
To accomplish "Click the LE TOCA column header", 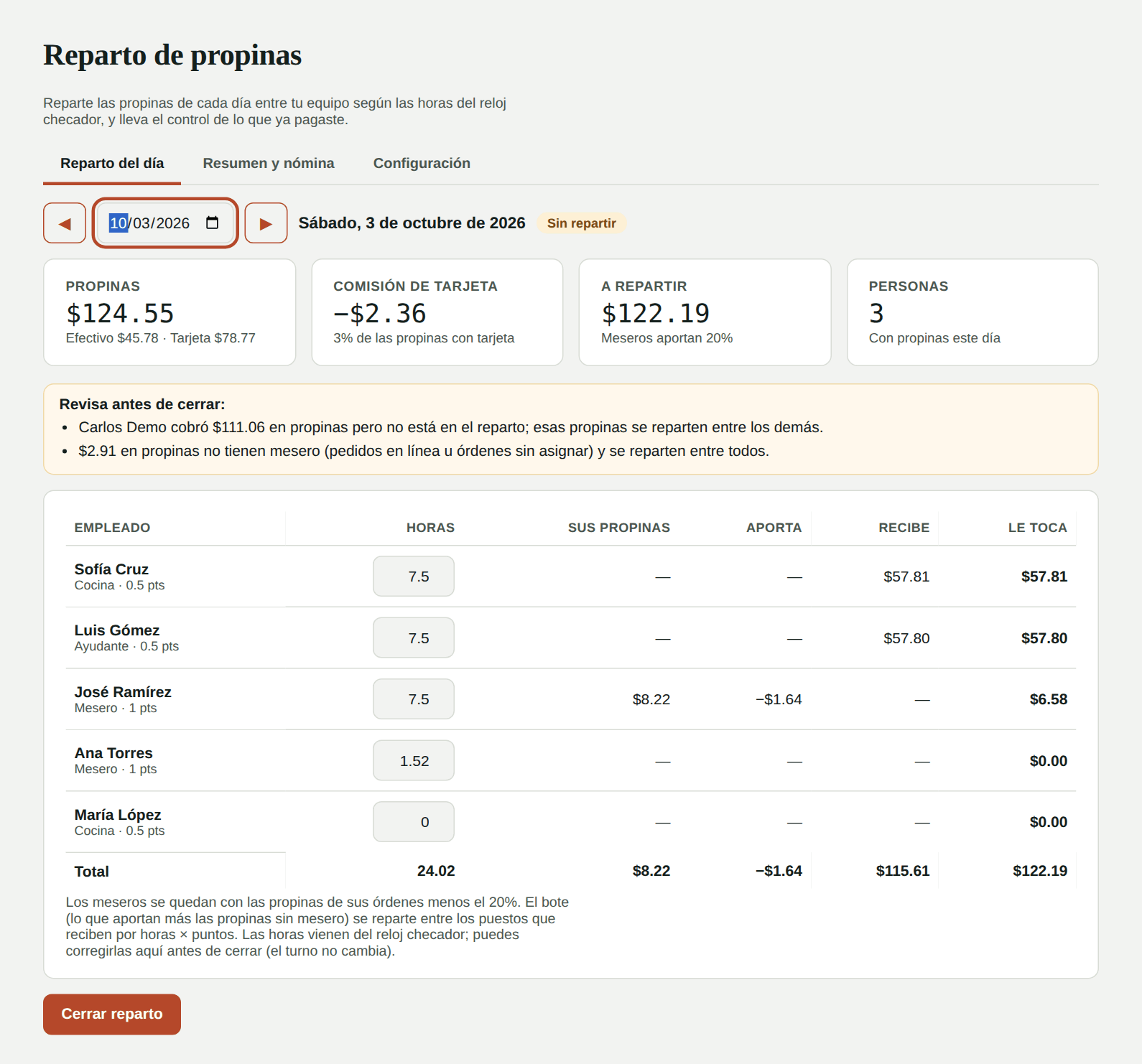I will 1037,528.
